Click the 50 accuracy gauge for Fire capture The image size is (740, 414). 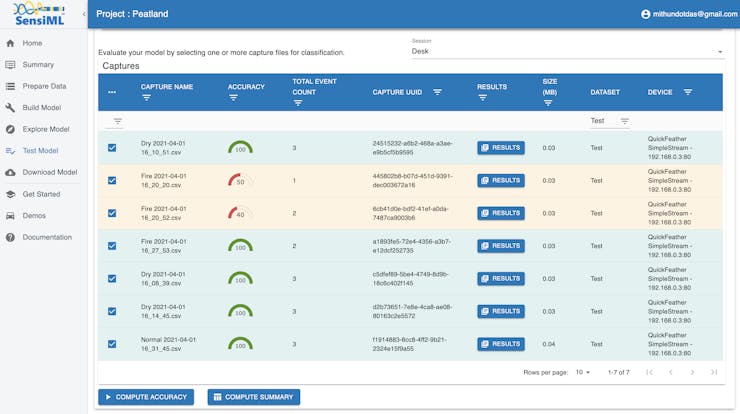point(240,181)
